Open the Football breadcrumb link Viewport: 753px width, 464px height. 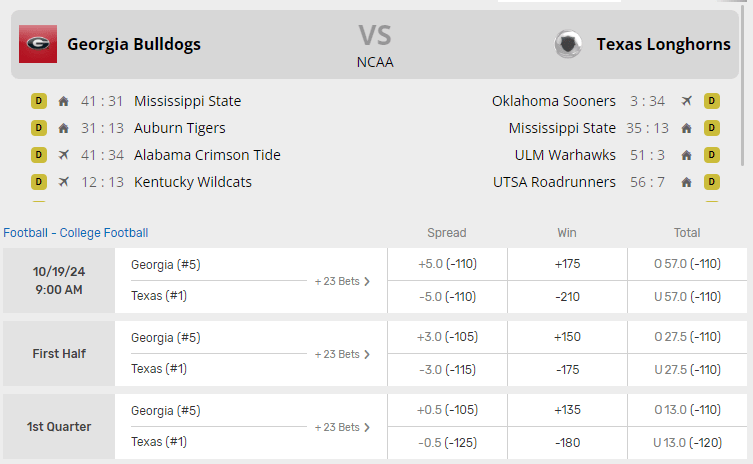[x=26, y=233]
